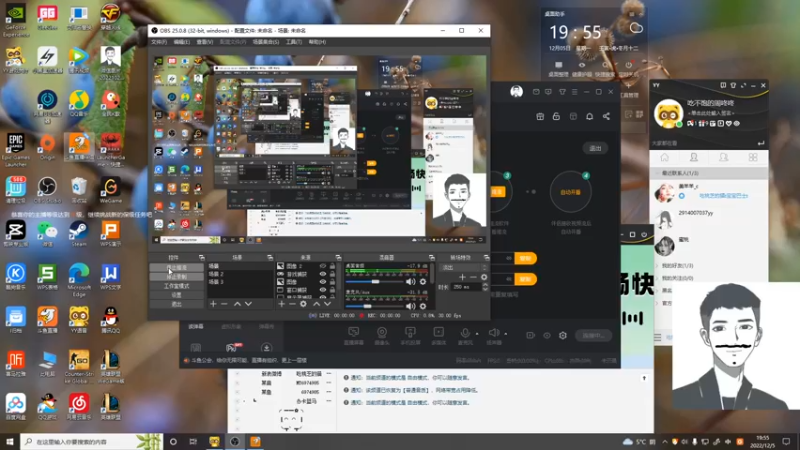Screen dimensions: 800x450
Task: Show hidden tray icons chevron on taskbar
Action: pyautogui.click(x=664, y=442)
